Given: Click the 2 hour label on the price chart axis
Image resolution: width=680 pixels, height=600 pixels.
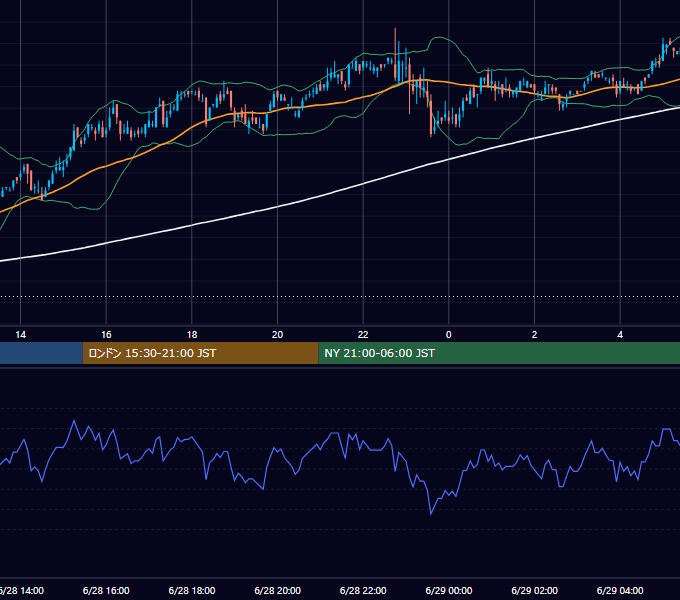Looking at the screenshot, I should pyautogui.click(x=534, y=335).
